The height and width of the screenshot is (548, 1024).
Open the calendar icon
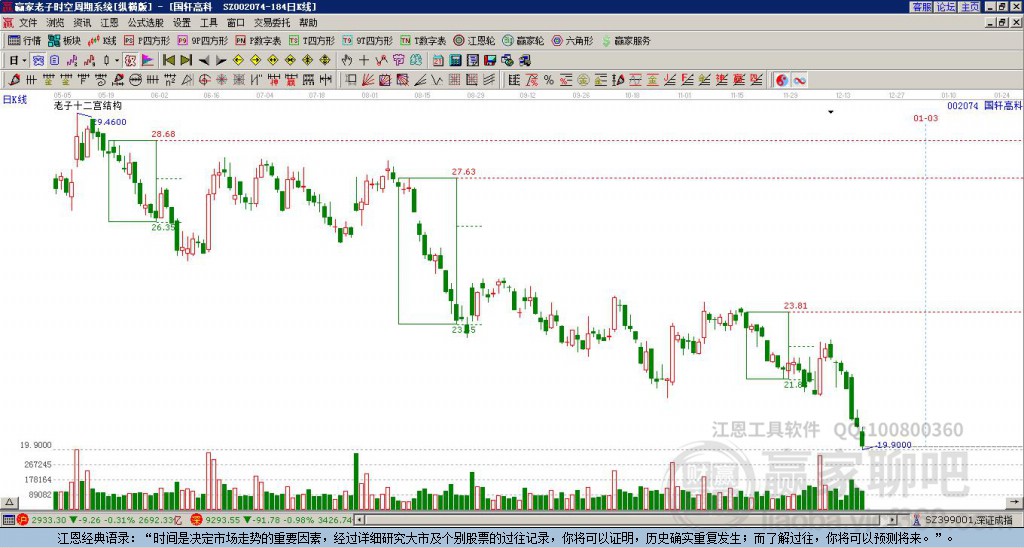[x=438, y=60]
